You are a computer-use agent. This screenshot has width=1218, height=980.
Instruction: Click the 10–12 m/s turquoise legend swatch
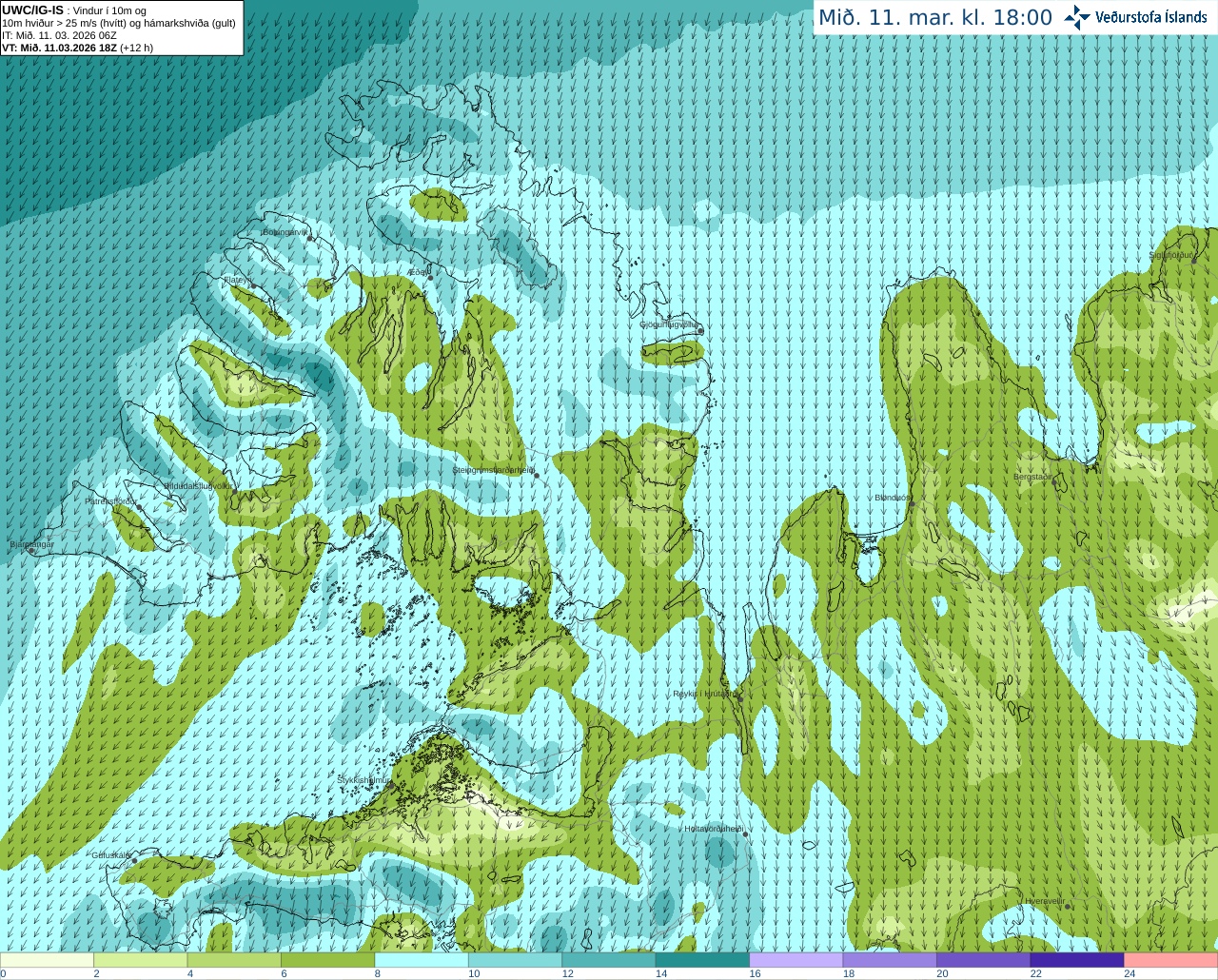click(516, 960)
